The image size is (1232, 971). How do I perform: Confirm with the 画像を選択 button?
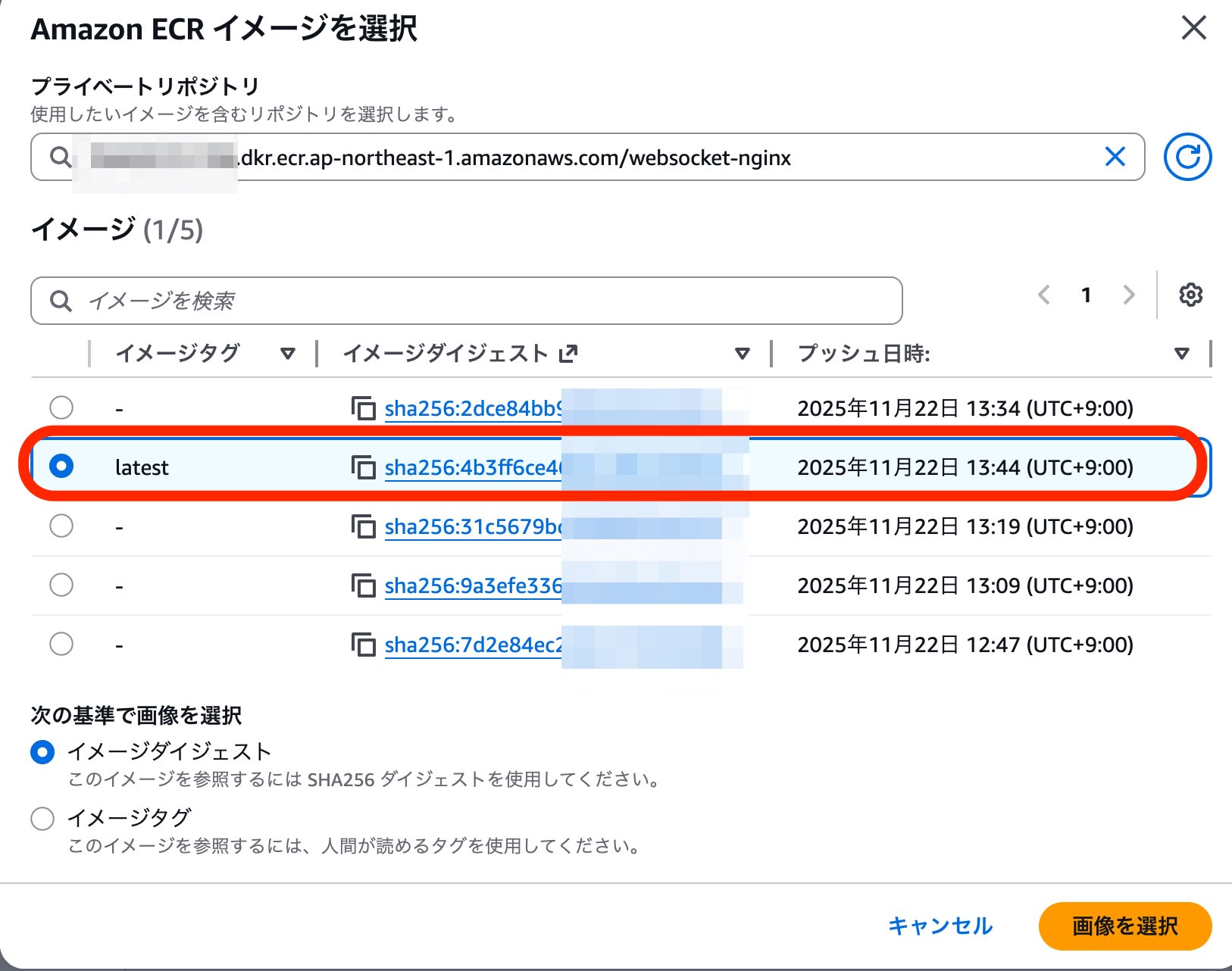click(x=1125, y=926)
